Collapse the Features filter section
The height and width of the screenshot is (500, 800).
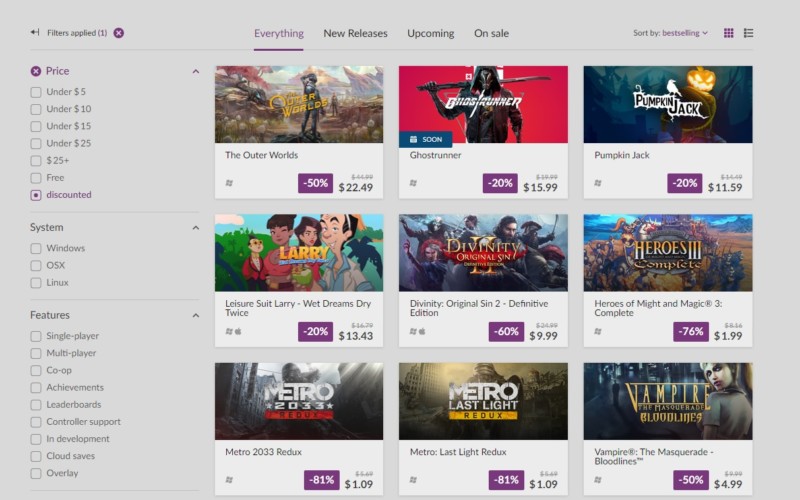tap(196, 316)
